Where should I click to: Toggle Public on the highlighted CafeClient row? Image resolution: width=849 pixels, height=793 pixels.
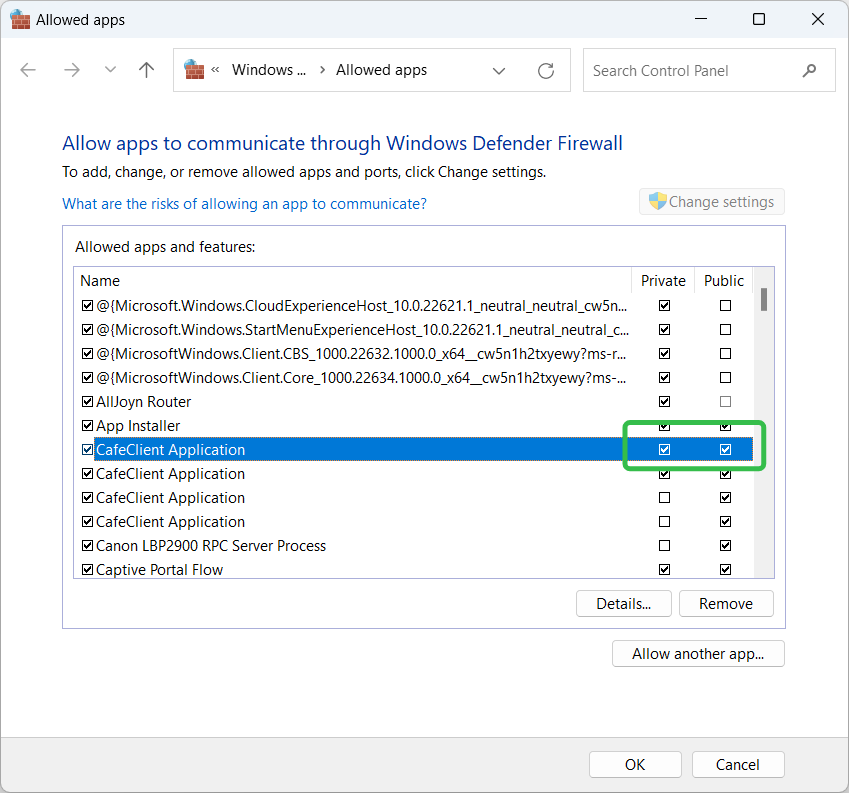pyautogui.click(x=726, y=449)
